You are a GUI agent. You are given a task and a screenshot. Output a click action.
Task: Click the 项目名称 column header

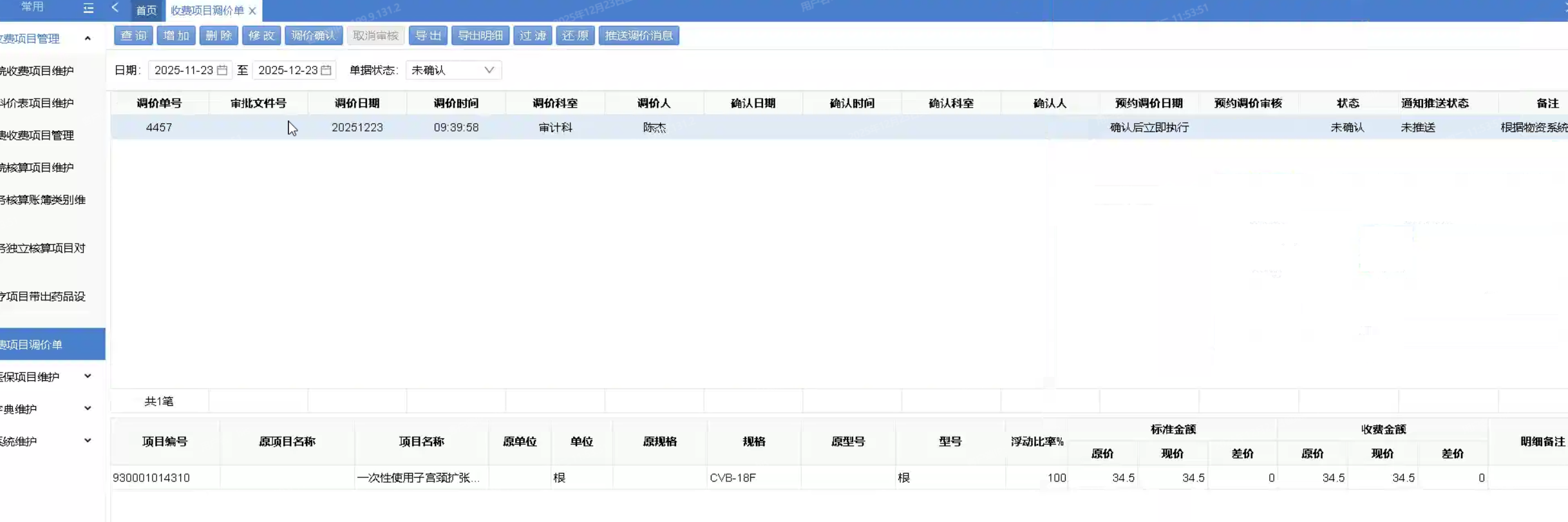click(x=421, y=441)
